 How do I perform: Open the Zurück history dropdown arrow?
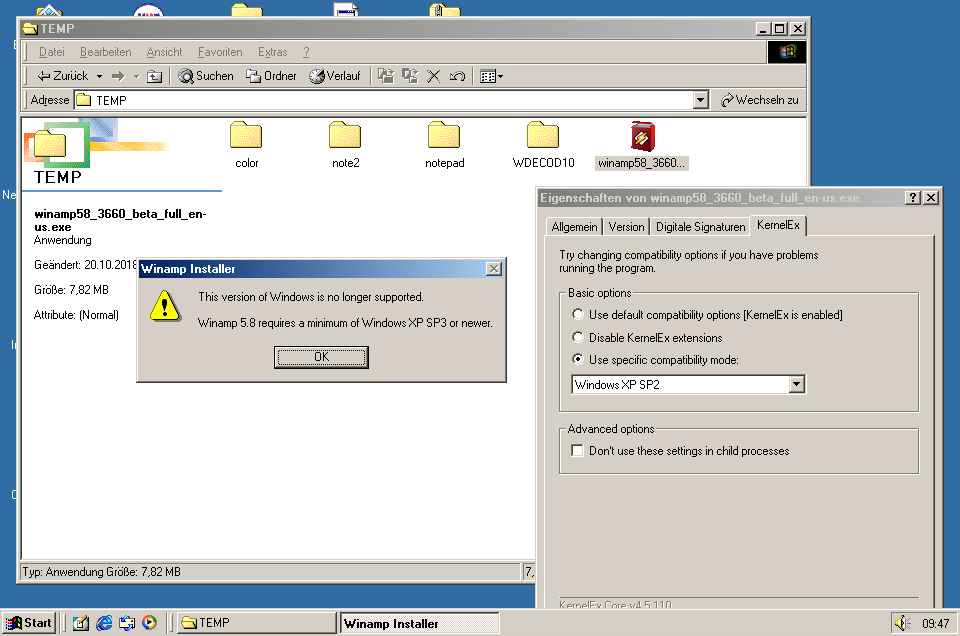99,77
